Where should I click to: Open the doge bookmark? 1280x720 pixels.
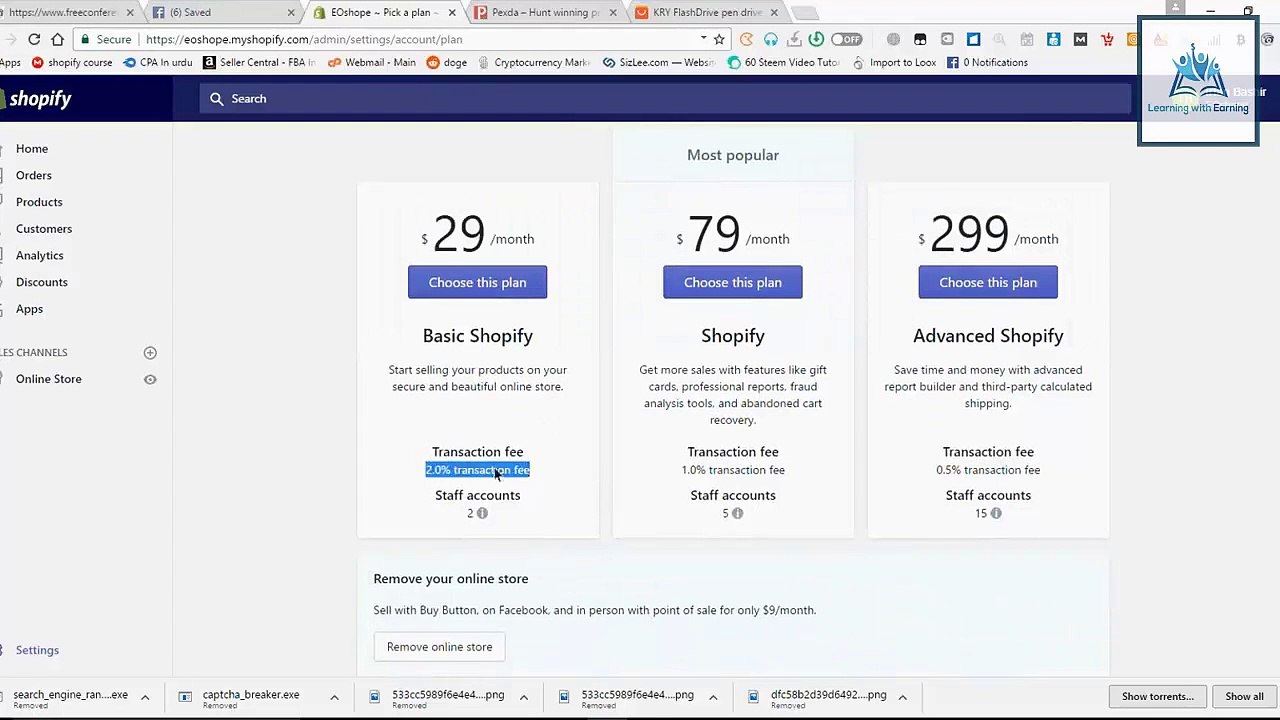click(x=447, y=62)
